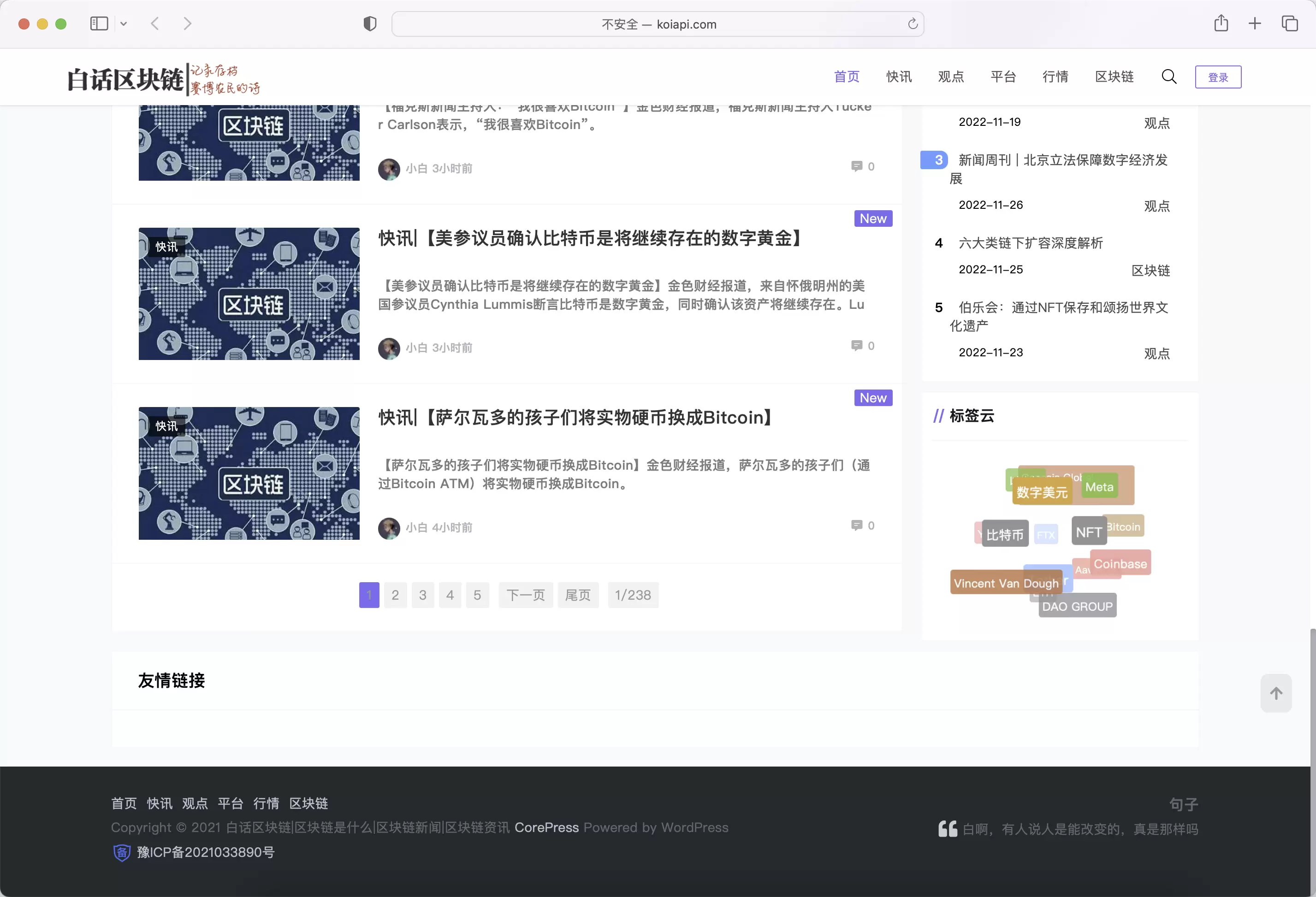Image resolution: width=1316 pixels, height=897 pixels.
Task: Open footer link 首页
Action: click(x=124, y=803)
